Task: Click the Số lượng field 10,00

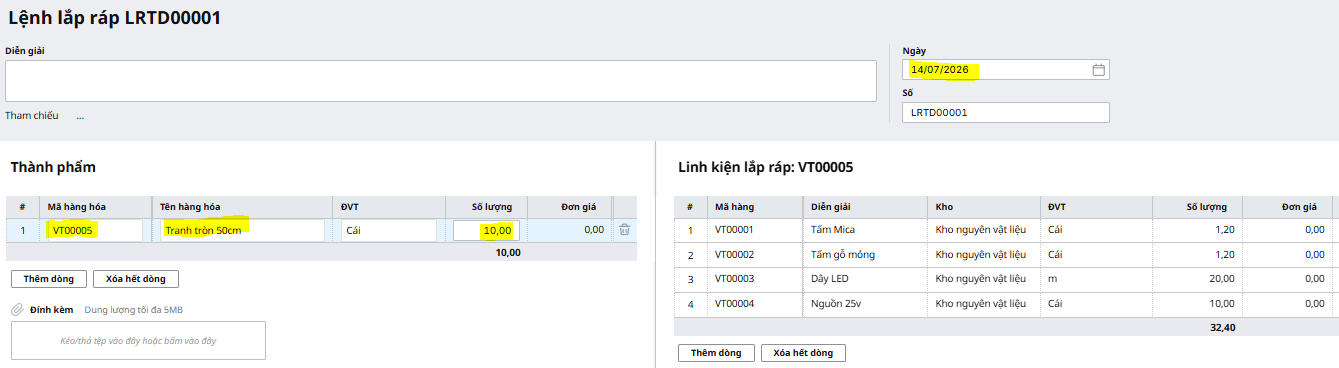Action: tap(486, 230)
